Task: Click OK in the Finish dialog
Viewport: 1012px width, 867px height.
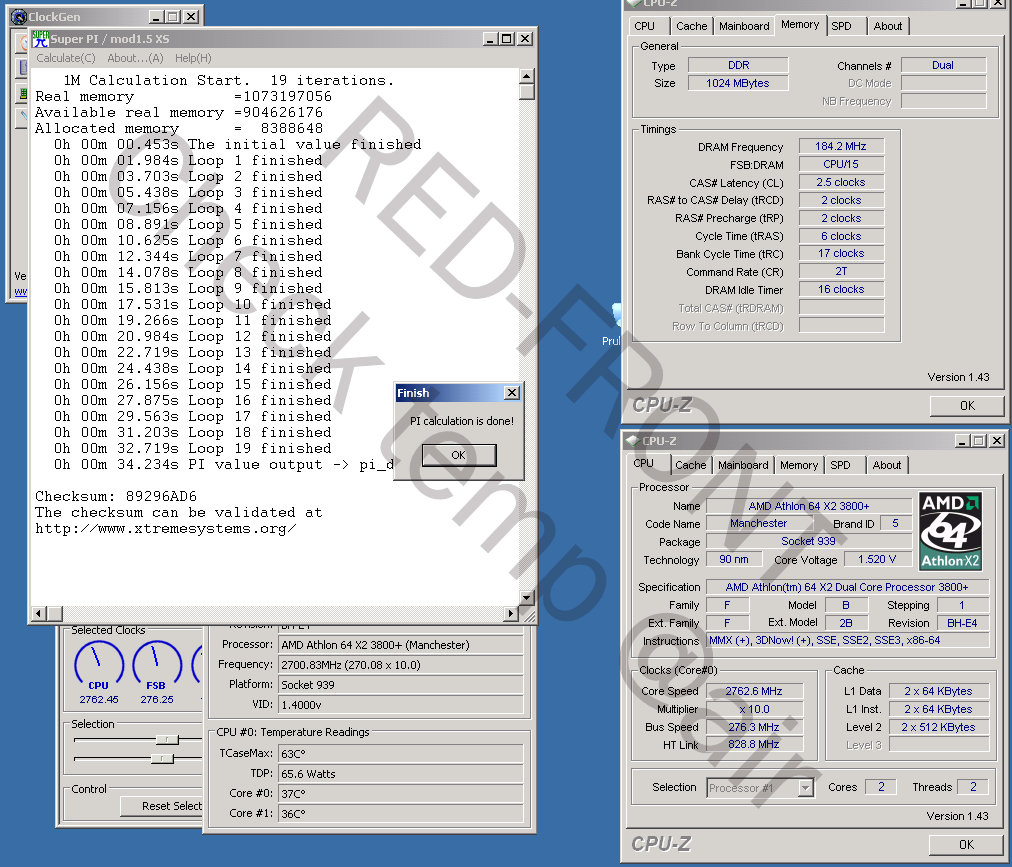Action: [459, 455]
